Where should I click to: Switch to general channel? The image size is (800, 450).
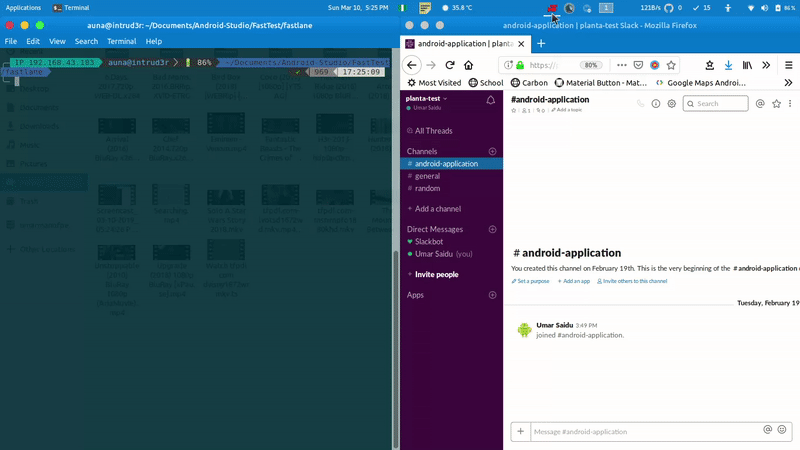pyautogui.click(x=427, y=176)
